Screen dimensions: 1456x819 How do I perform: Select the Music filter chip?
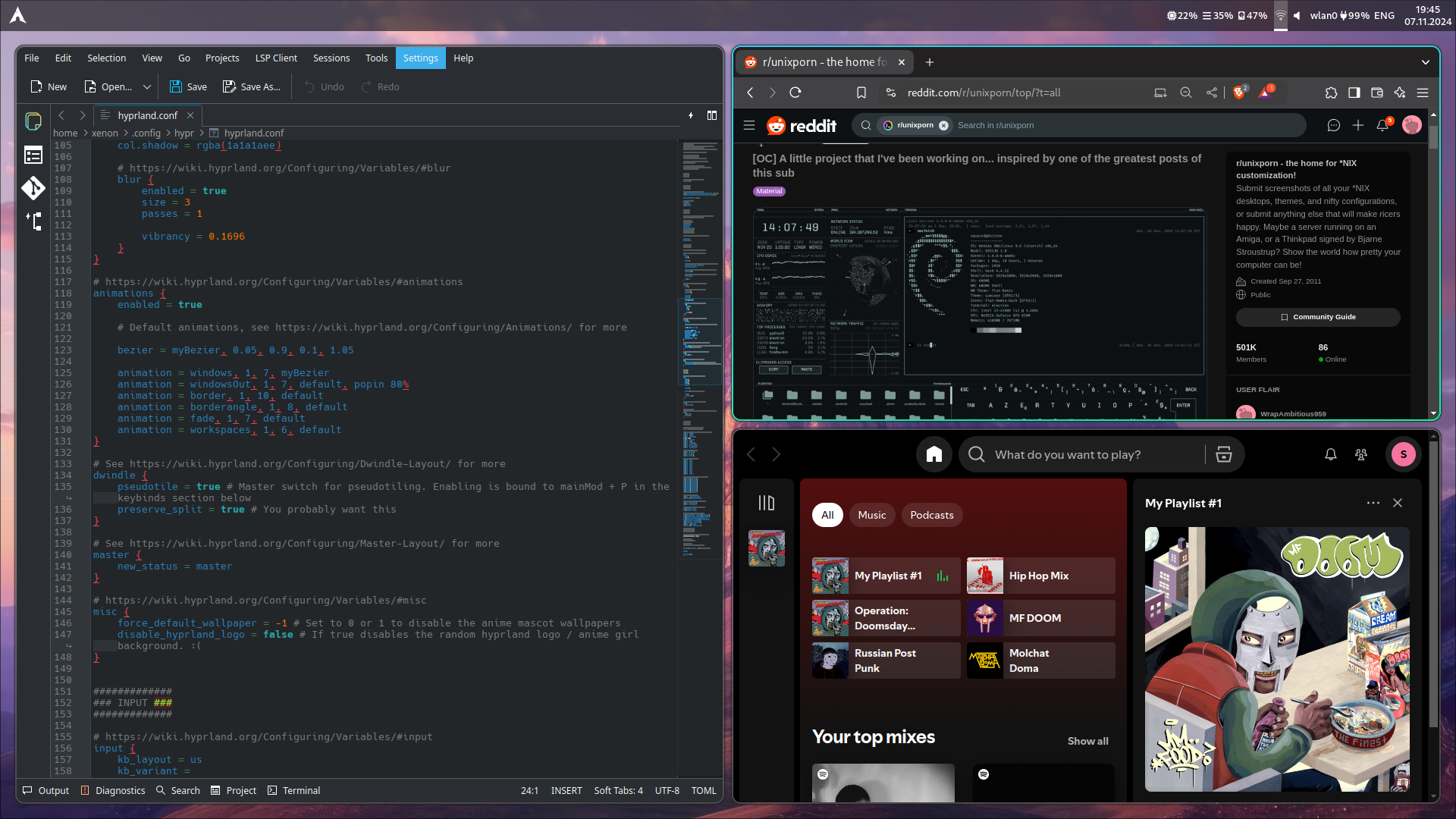(x=871, y=515)
